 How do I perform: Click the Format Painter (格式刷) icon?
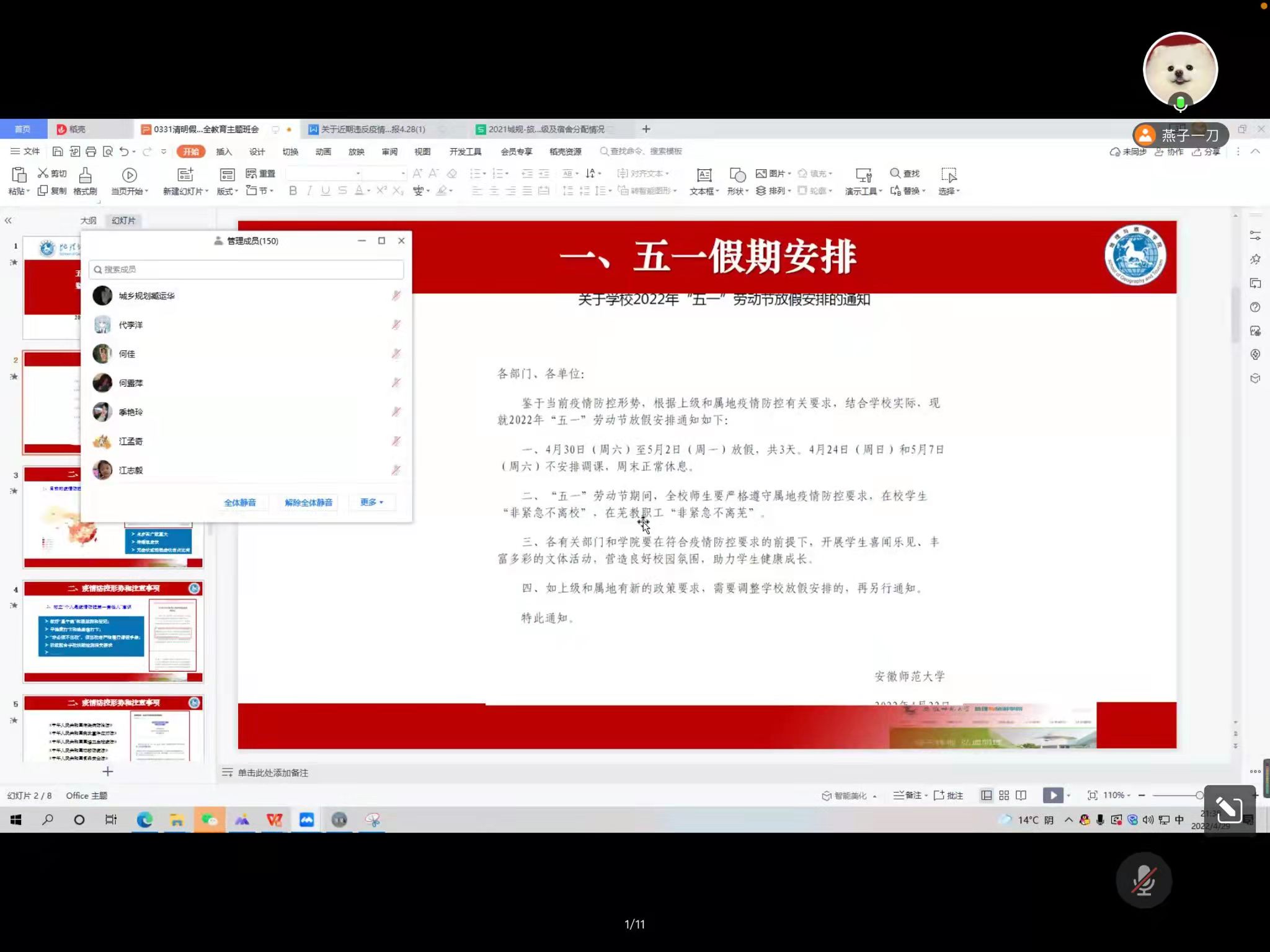coord(85,175)
